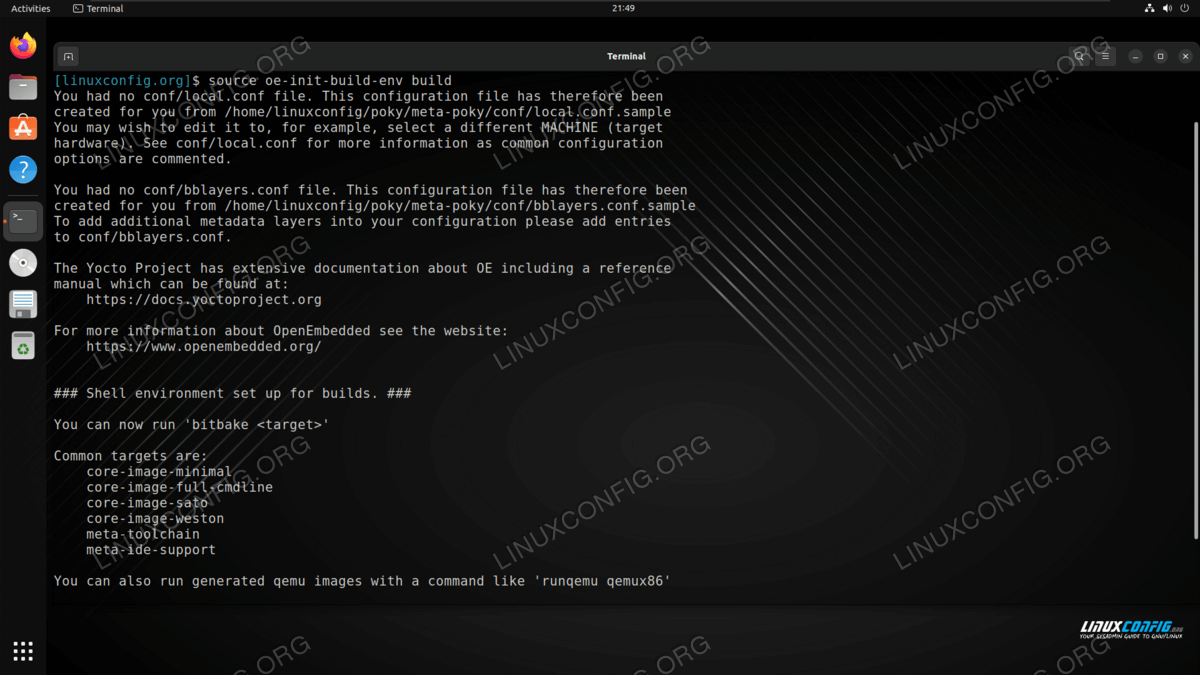Viewport: 1200px width, 675px height.
Task: Launch the Files manager from the dock
Action: point(23,87)
